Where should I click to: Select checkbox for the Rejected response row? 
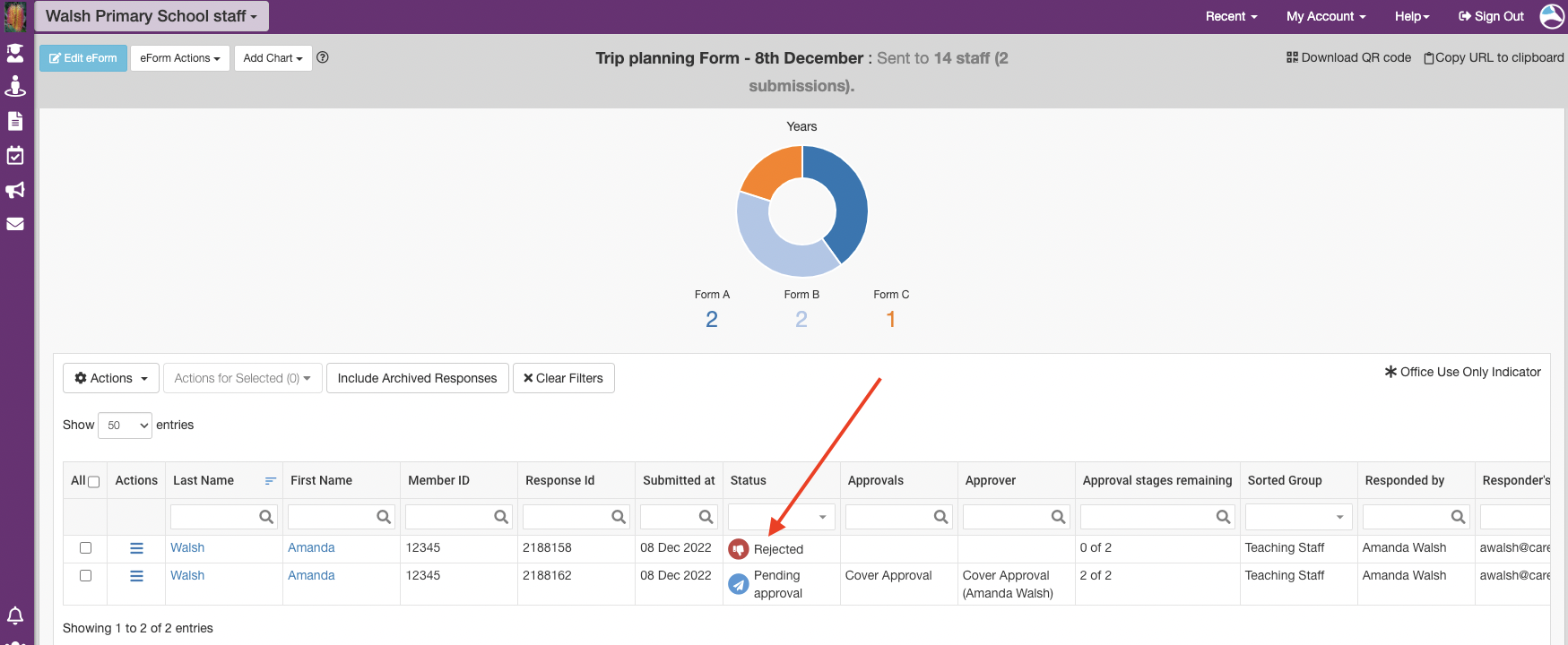86,547
